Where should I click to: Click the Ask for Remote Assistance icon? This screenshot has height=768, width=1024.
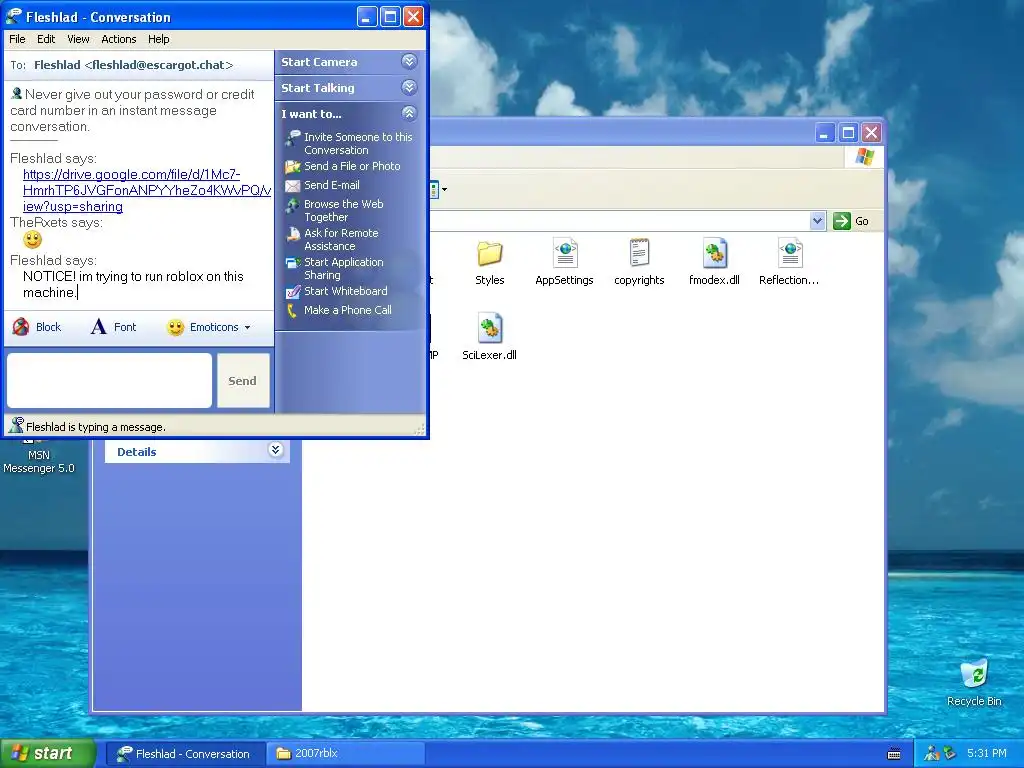coord(293,234)
